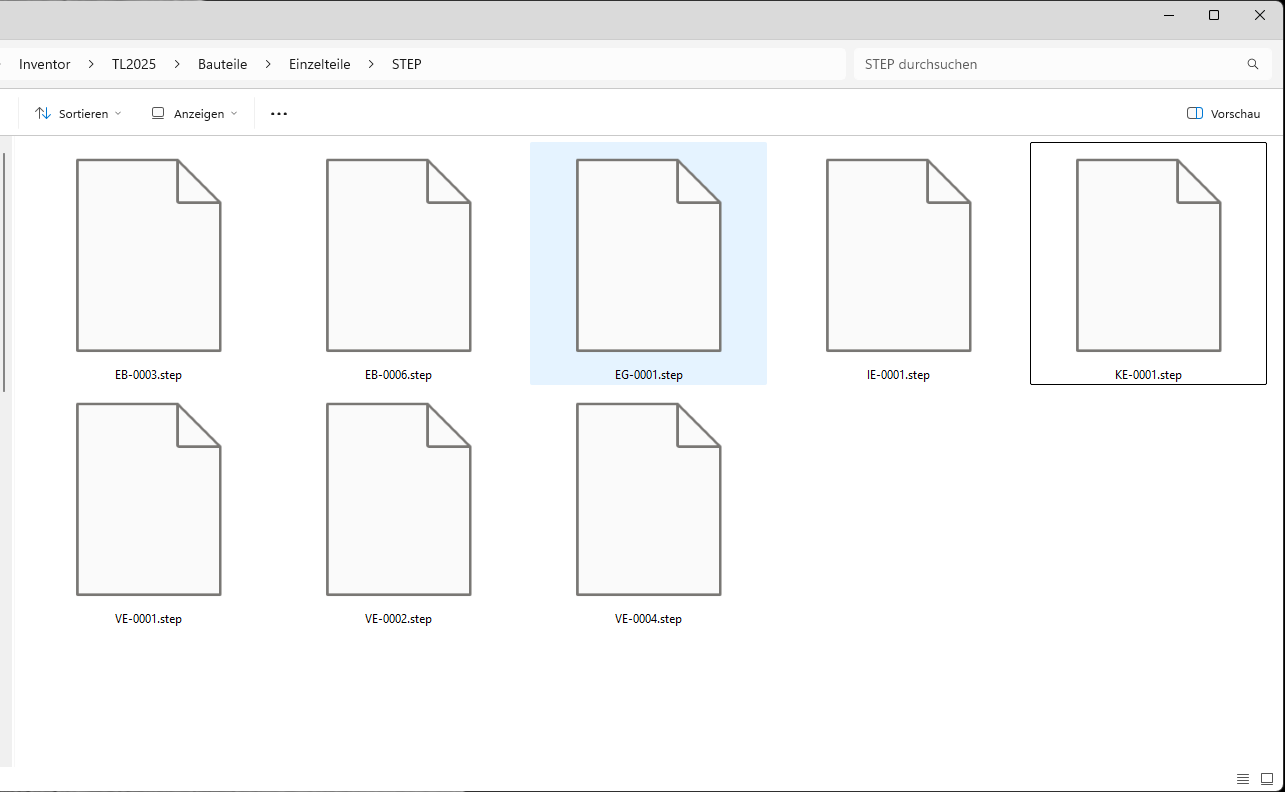
Task: Close the Explorer window
Action: pos(1260,15)
